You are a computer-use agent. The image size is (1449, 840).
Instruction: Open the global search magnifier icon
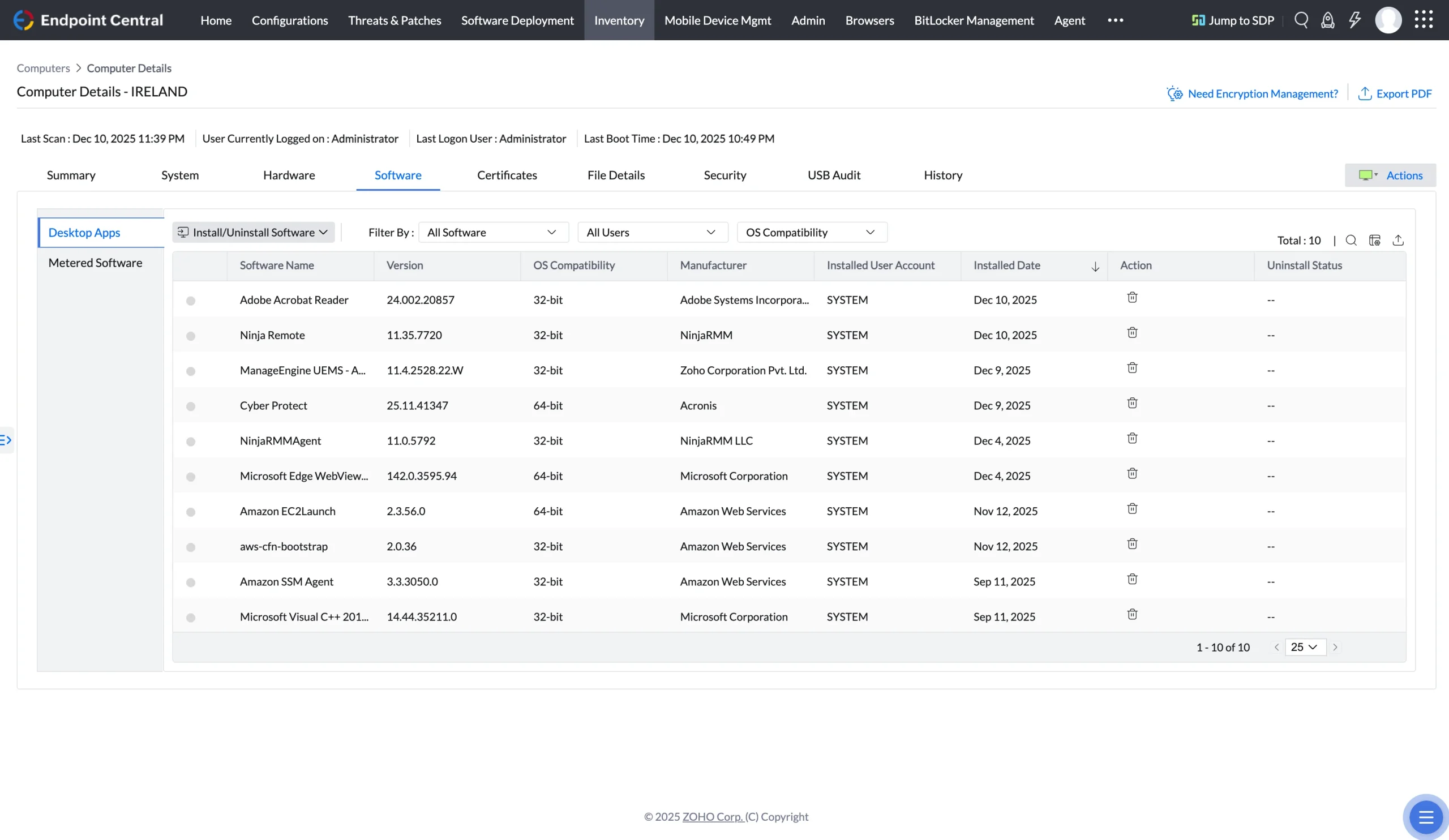coord(1301,20)
